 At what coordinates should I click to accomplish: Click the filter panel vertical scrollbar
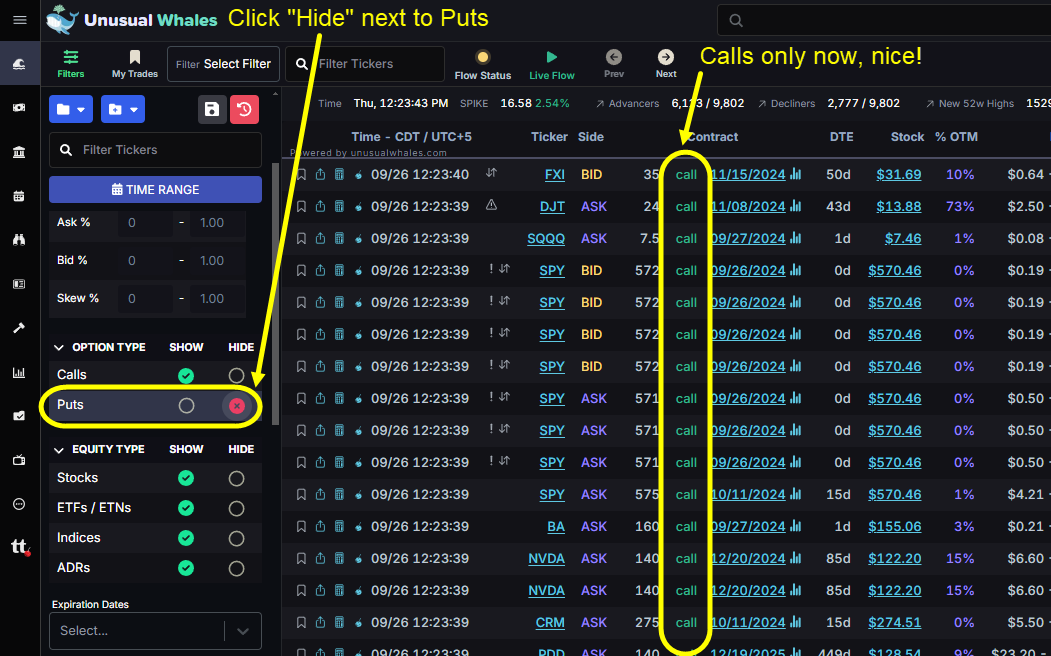click(x=275, y=293)
